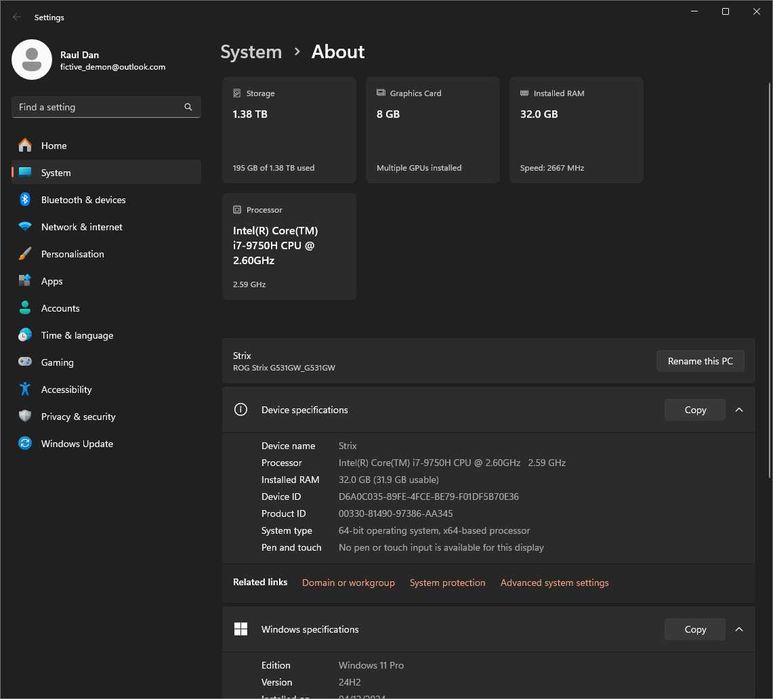Click the back arrow in Settings title bar
This screenshot has height=699, width=773.
[x=17, y=17]
